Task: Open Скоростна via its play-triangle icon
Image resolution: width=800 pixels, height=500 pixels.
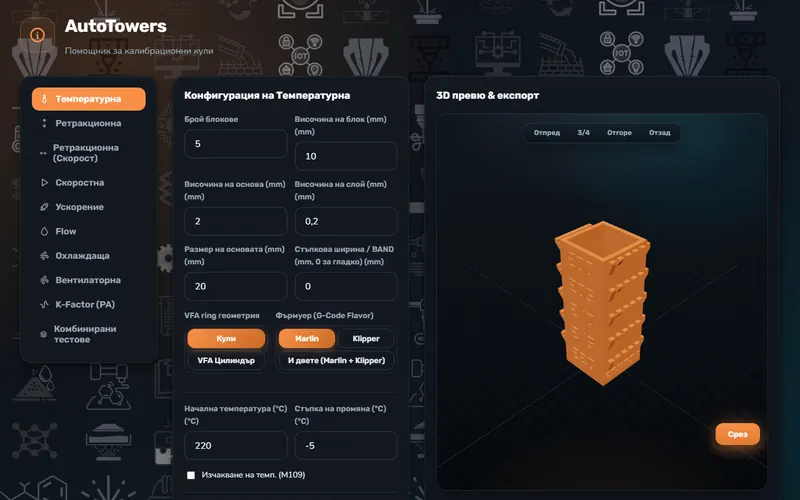Action: (44, 182)
